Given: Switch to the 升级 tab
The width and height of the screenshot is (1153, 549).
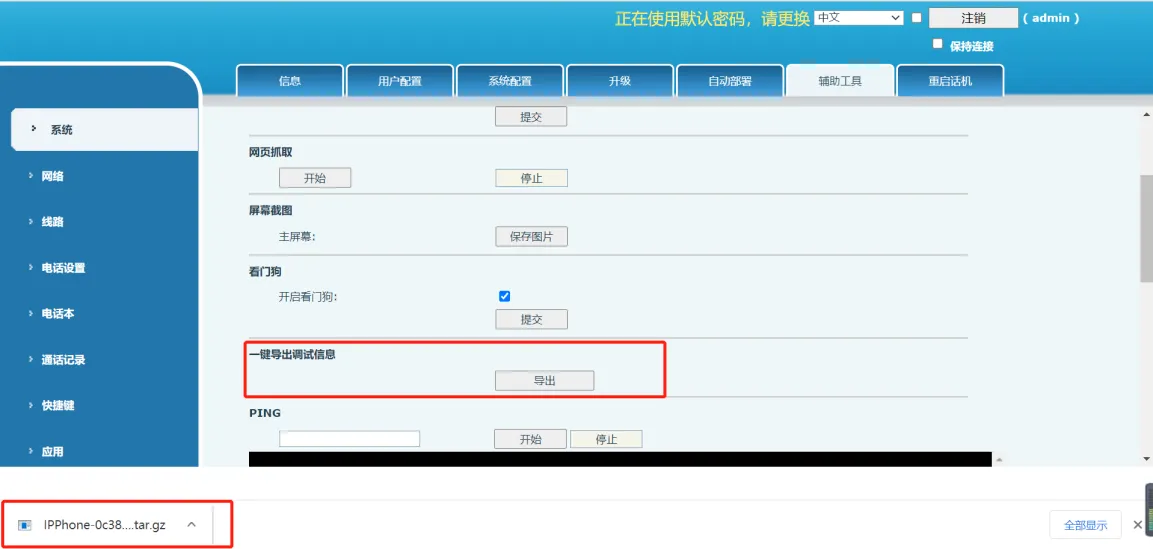Looking at the screenshot, I should [x=620, y=81].
